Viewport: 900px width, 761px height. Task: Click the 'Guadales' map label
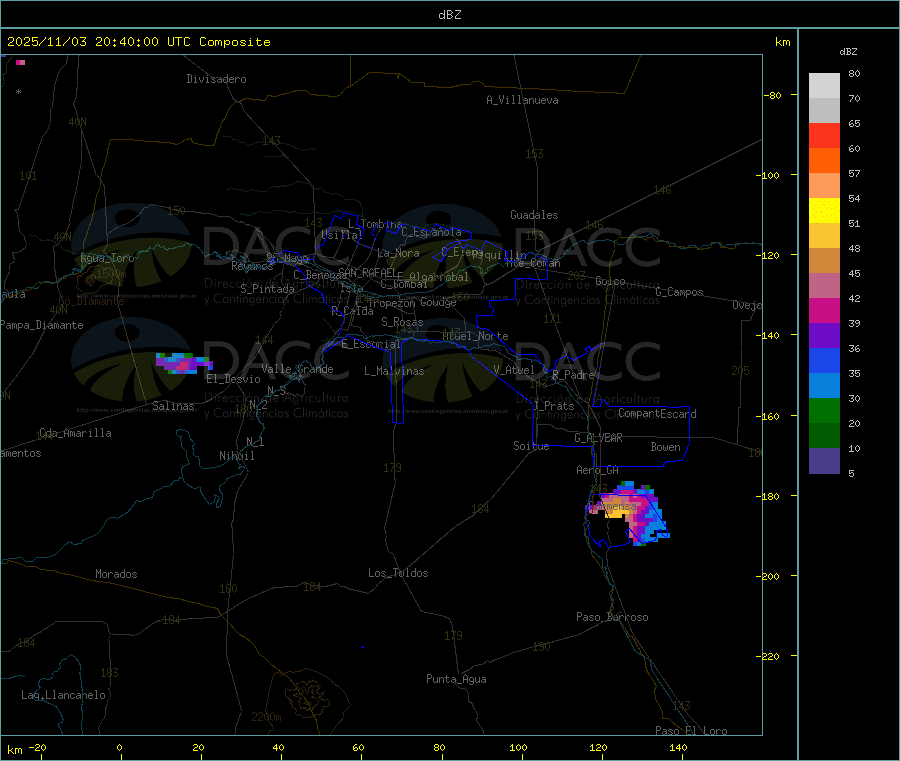[534, 215]
